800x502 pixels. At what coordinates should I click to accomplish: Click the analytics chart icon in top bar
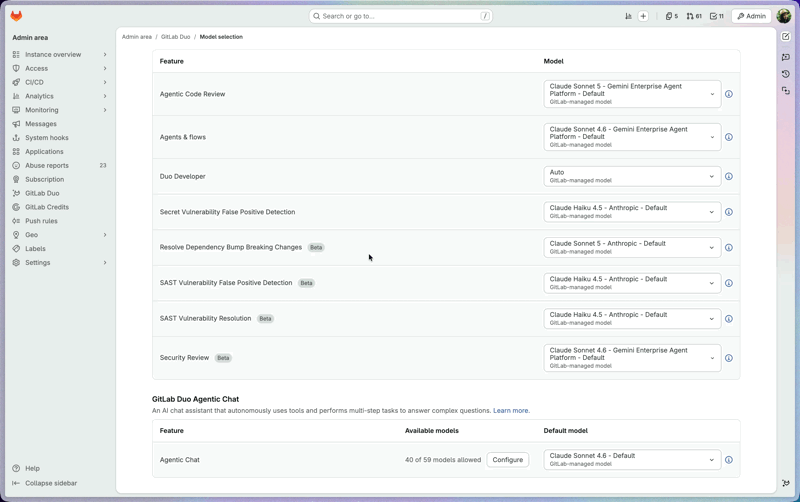tap(629, 16)
